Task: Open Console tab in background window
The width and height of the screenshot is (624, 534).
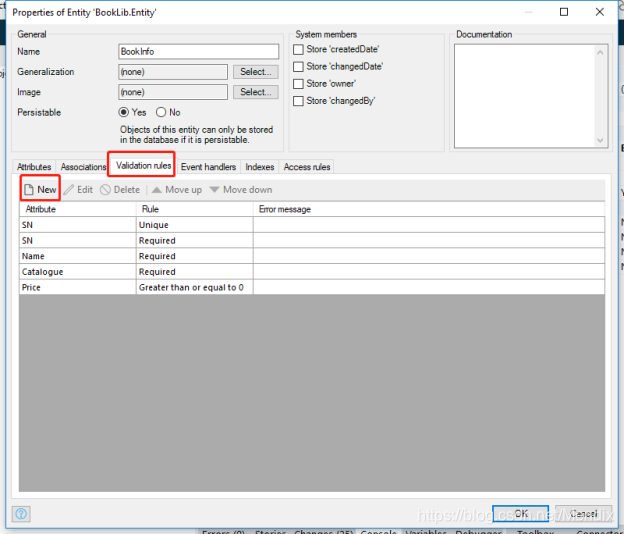Action: coord(378,531)
